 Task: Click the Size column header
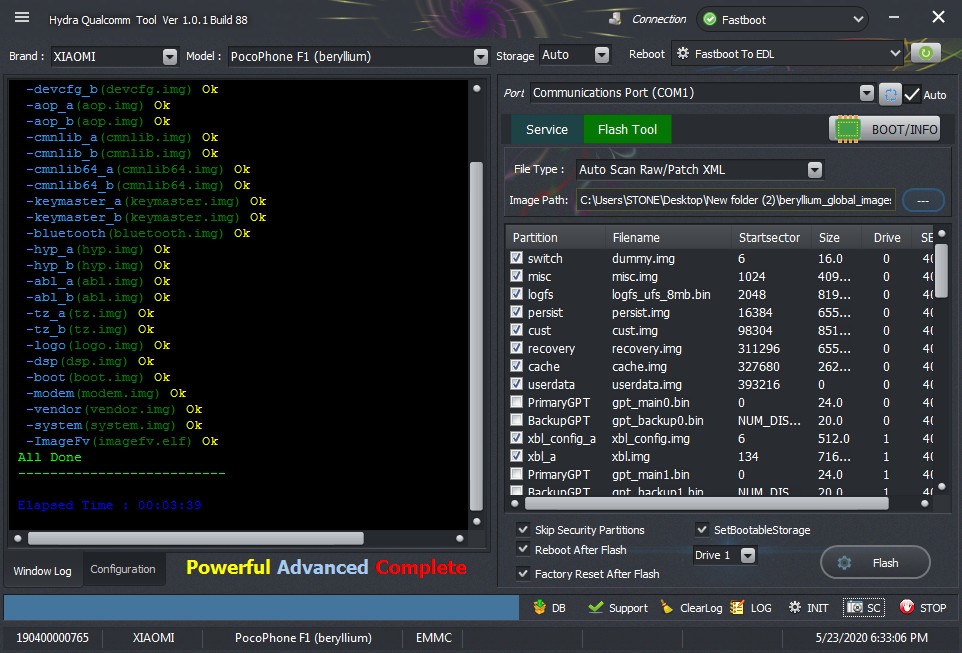pos(829,238)
